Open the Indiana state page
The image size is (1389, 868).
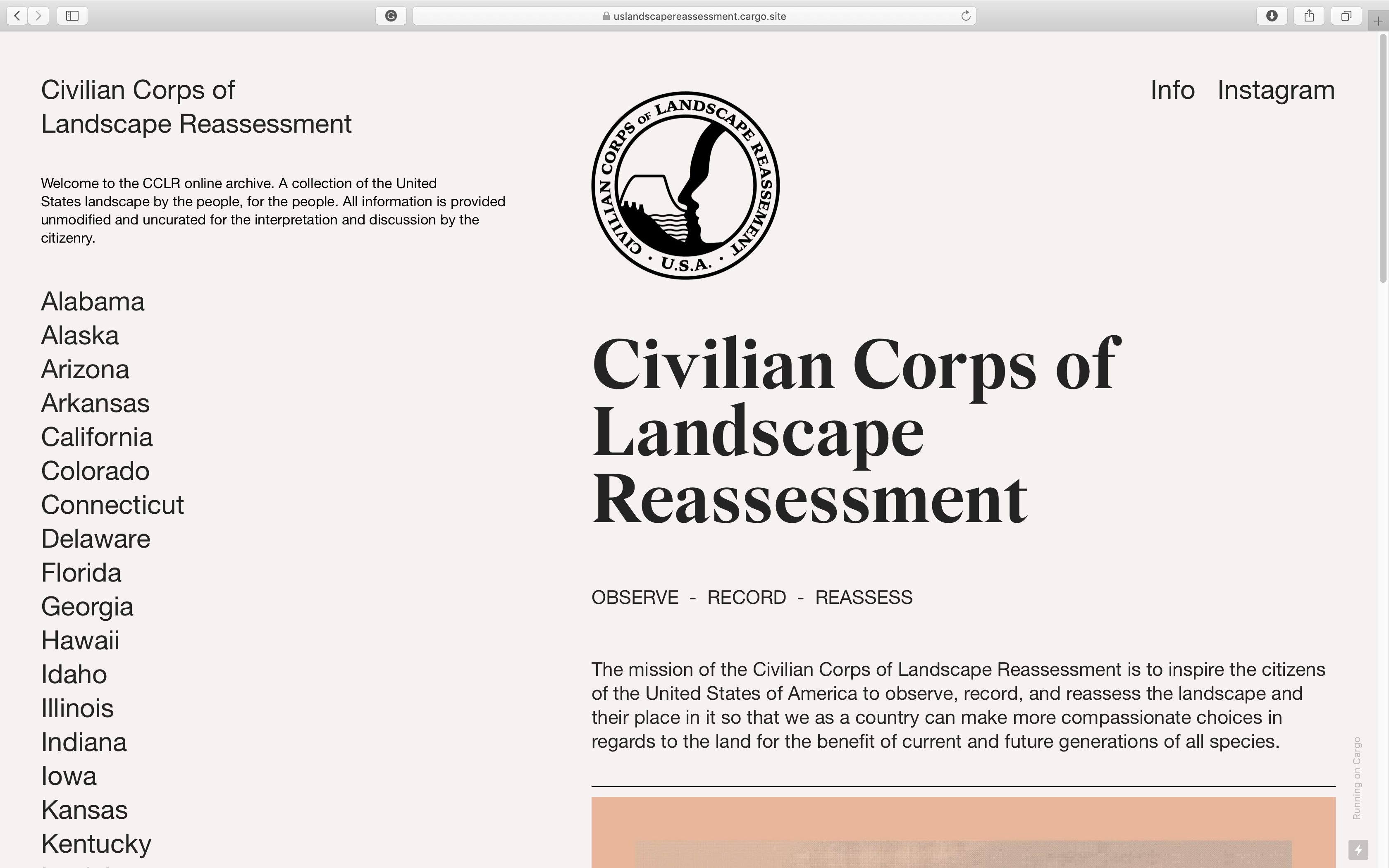(84, 742)
